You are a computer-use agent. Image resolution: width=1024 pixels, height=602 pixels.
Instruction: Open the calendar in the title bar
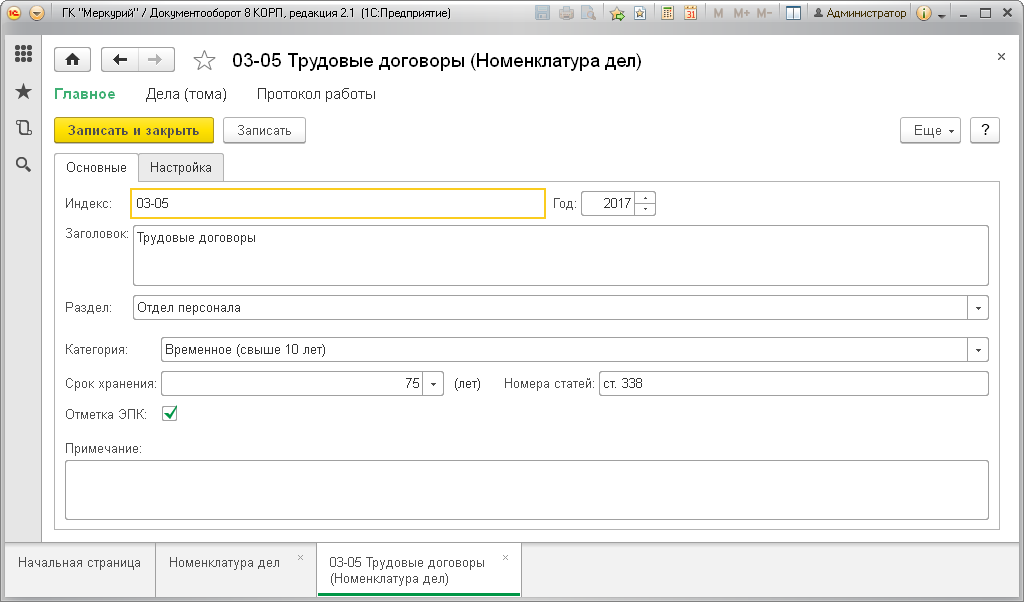[x=690, y=13]
